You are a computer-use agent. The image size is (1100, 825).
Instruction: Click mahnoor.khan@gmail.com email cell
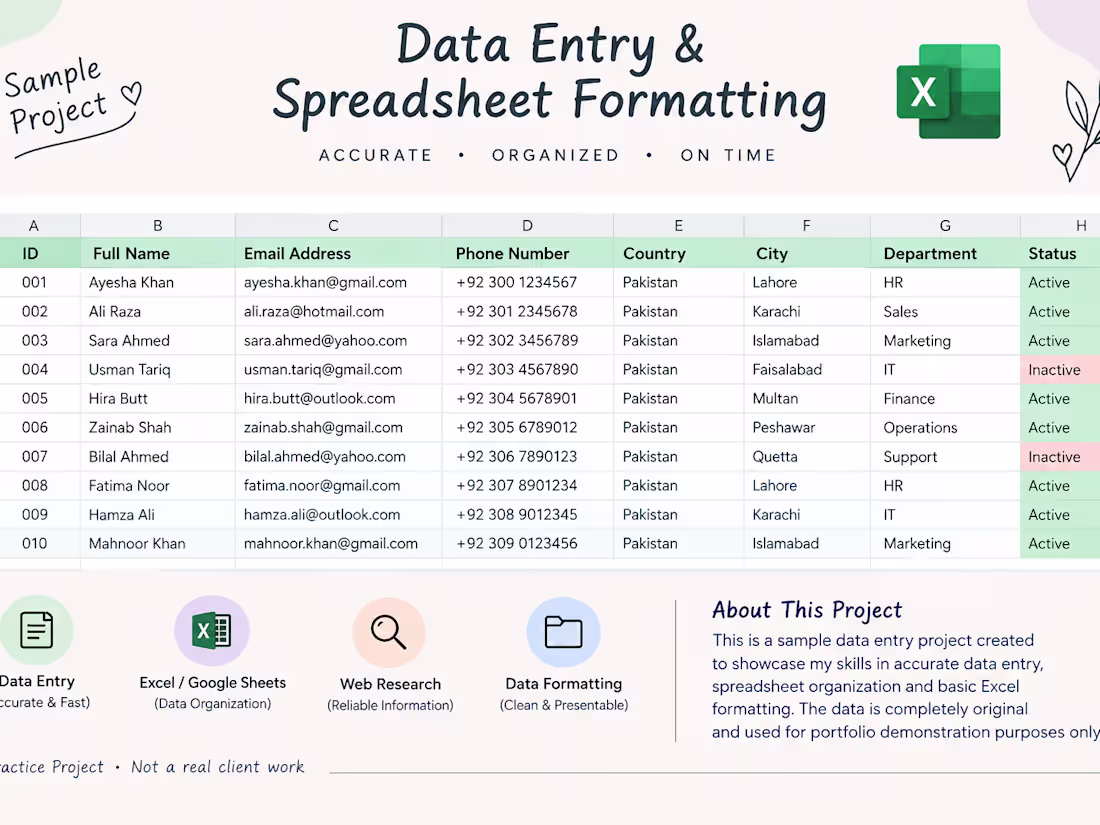click(x=339, y=544)
